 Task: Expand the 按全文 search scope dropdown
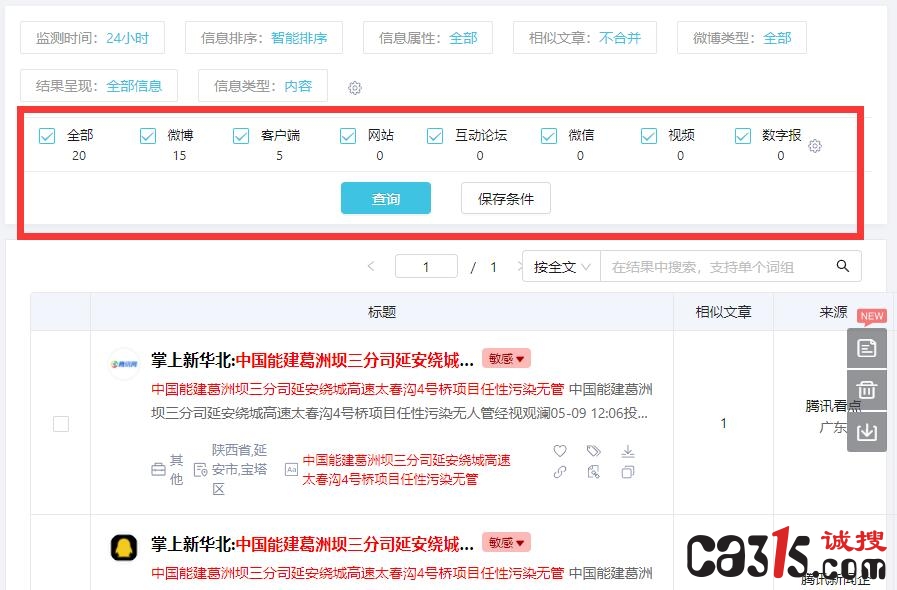[x=561, y=267]
